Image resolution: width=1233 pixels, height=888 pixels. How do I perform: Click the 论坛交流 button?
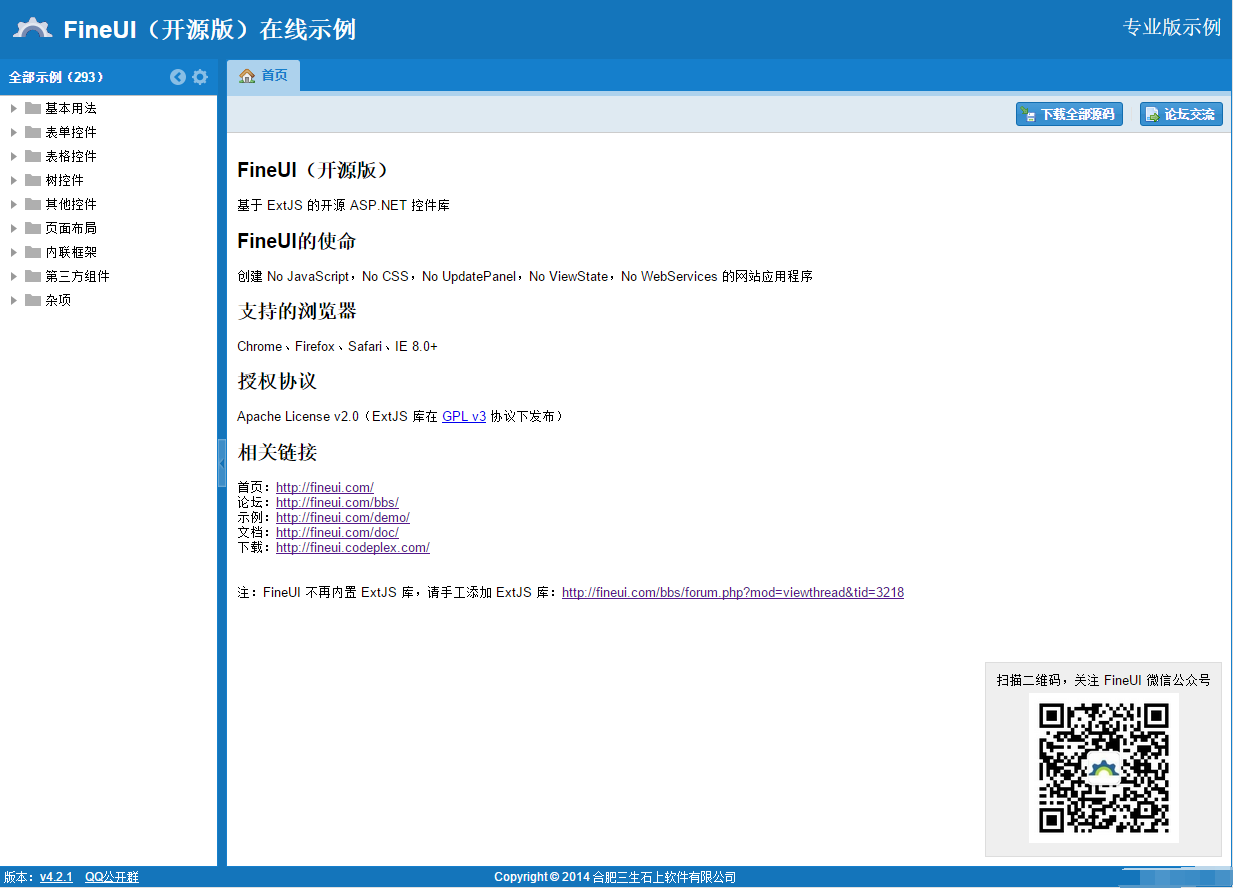pos(1181,114)
